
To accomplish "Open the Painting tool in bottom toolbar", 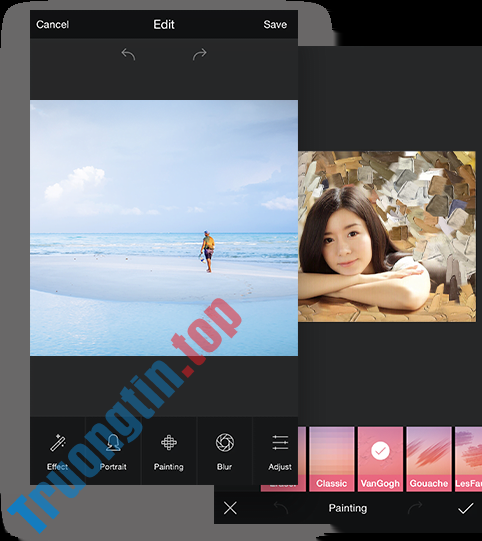I will click(x=169, y=452).
